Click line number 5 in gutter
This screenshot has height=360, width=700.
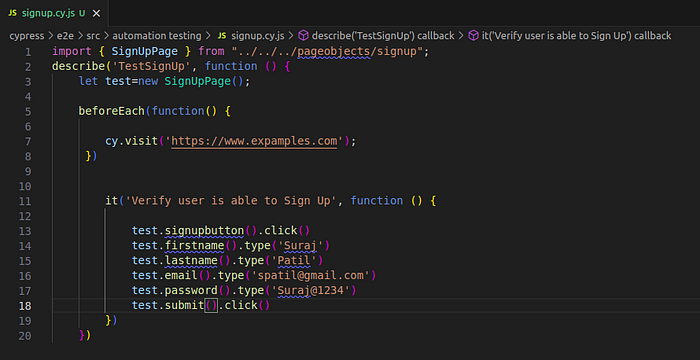click(x=28, y=112)
